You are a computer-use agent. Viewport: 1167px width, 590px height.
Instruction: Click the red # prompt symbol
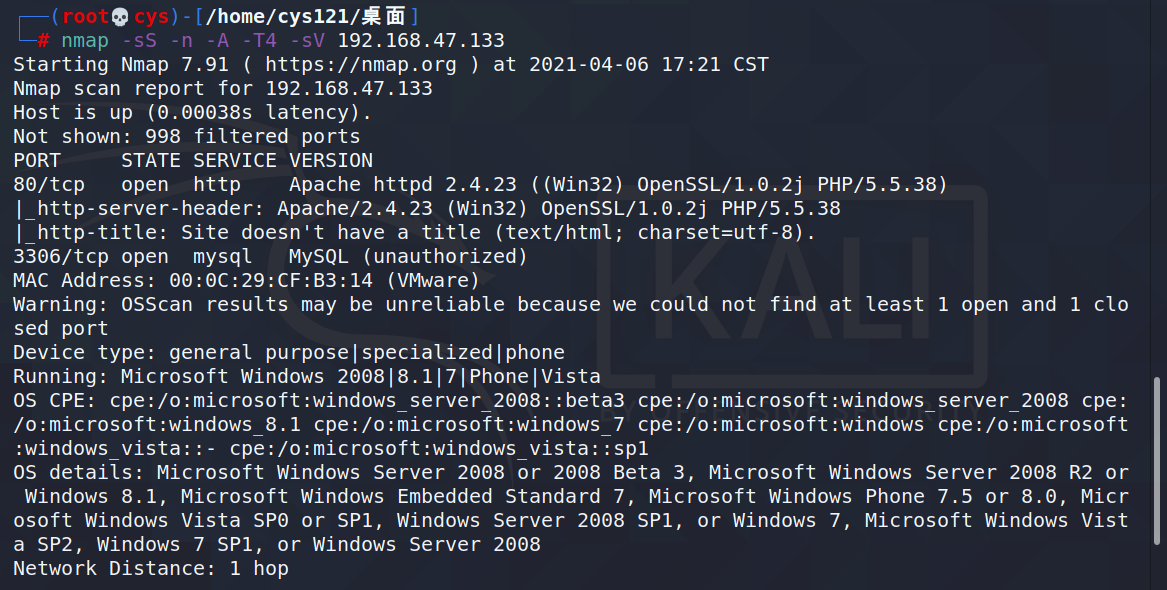44,40
